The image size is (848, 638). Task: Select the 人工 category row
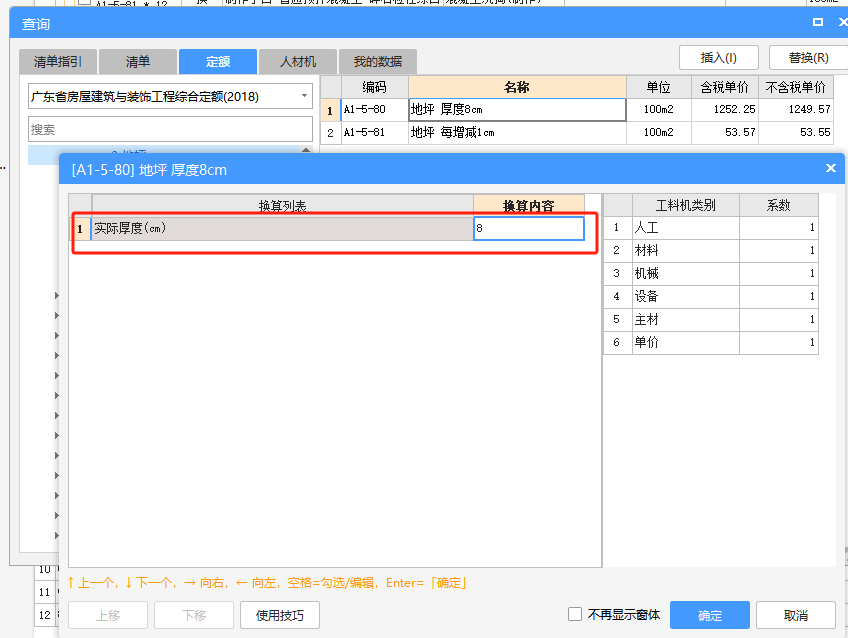click(x=711, y=228)
